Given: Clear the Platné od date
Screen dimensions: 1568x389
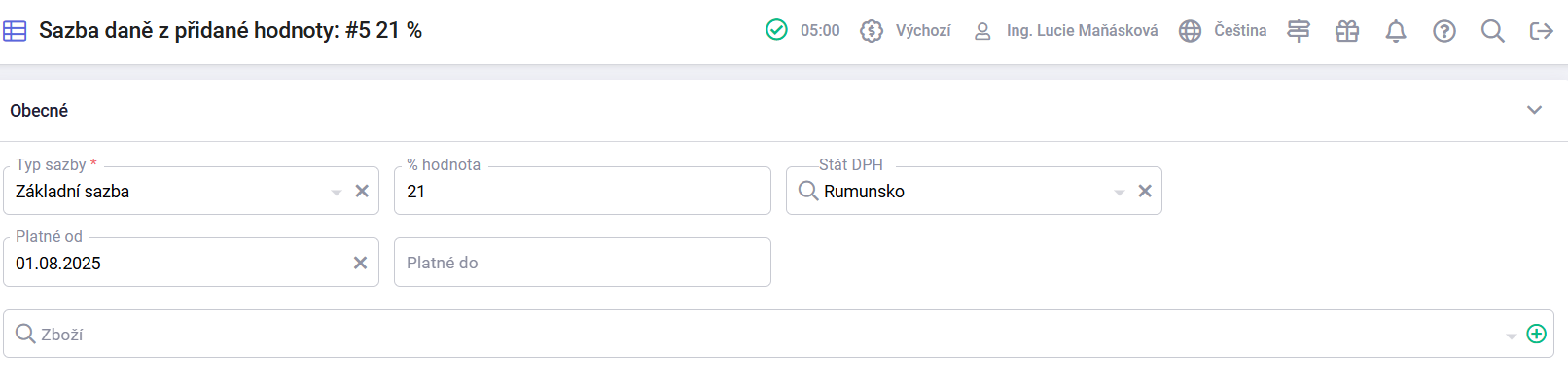Looking at the screenshot, I should click(x=360, y=263).
